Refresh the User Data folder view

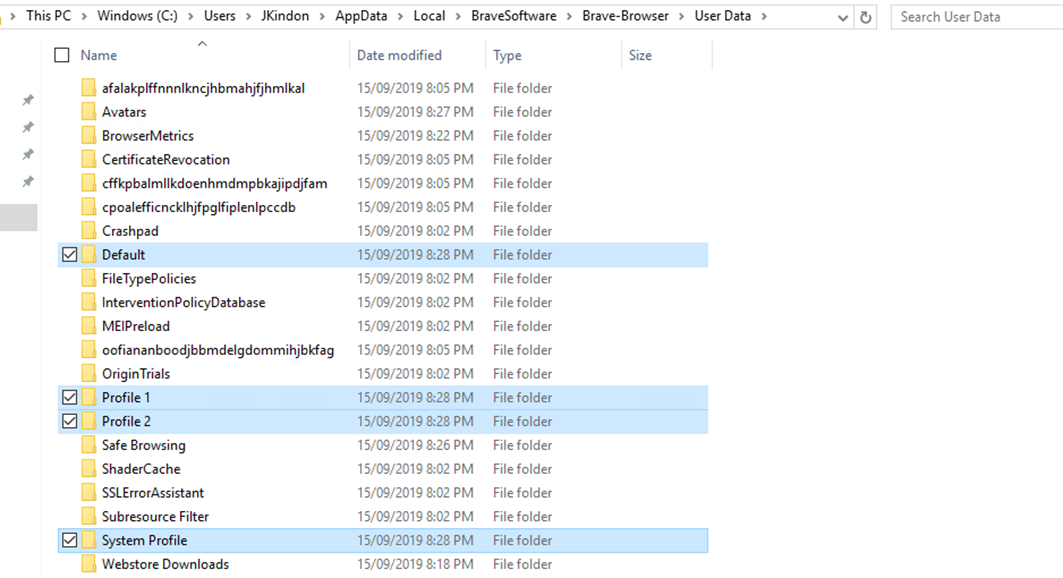click(x=866, y=18)
